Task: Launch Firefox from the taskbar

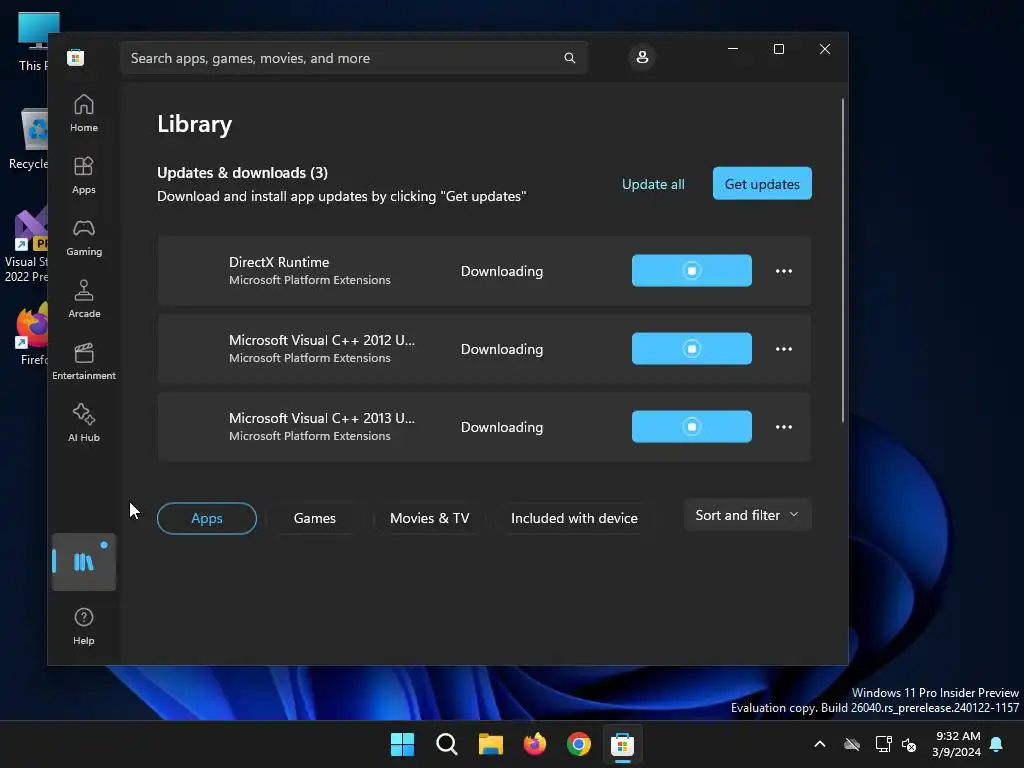Action: 535,744
